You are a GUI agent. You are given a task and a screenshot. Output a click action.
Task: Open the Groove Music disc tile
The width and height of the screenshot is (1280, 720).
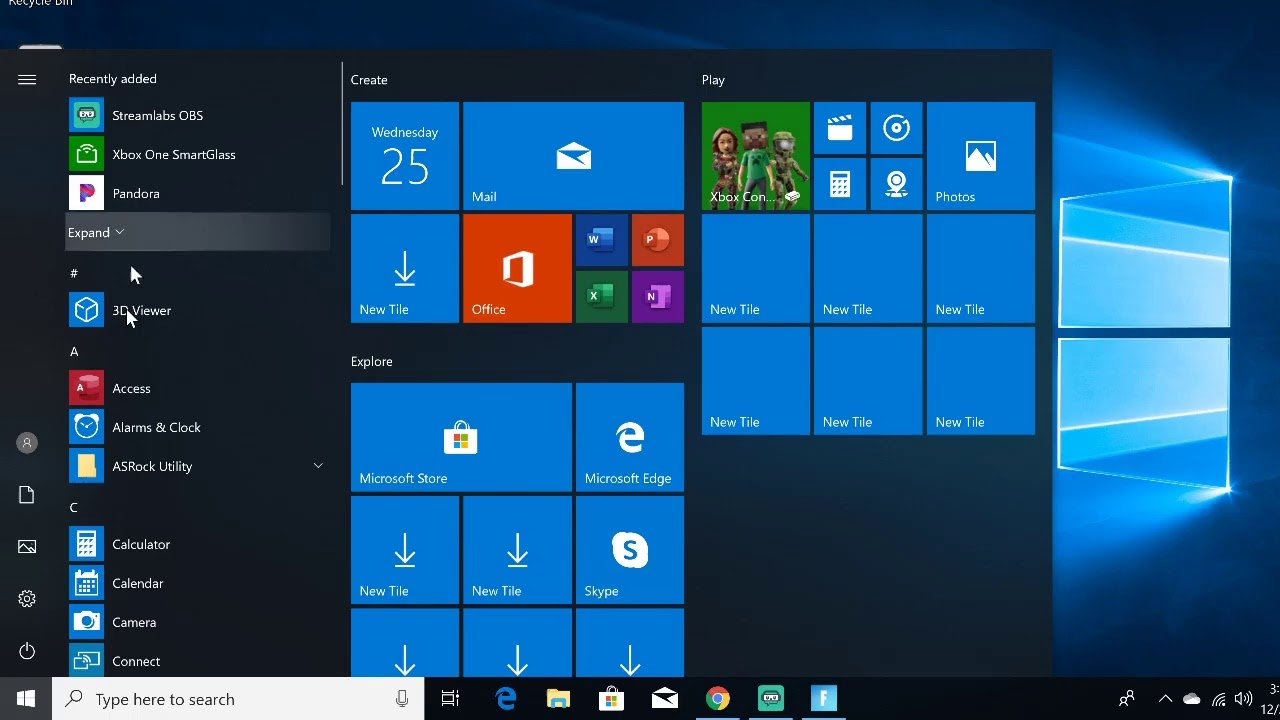896,128
